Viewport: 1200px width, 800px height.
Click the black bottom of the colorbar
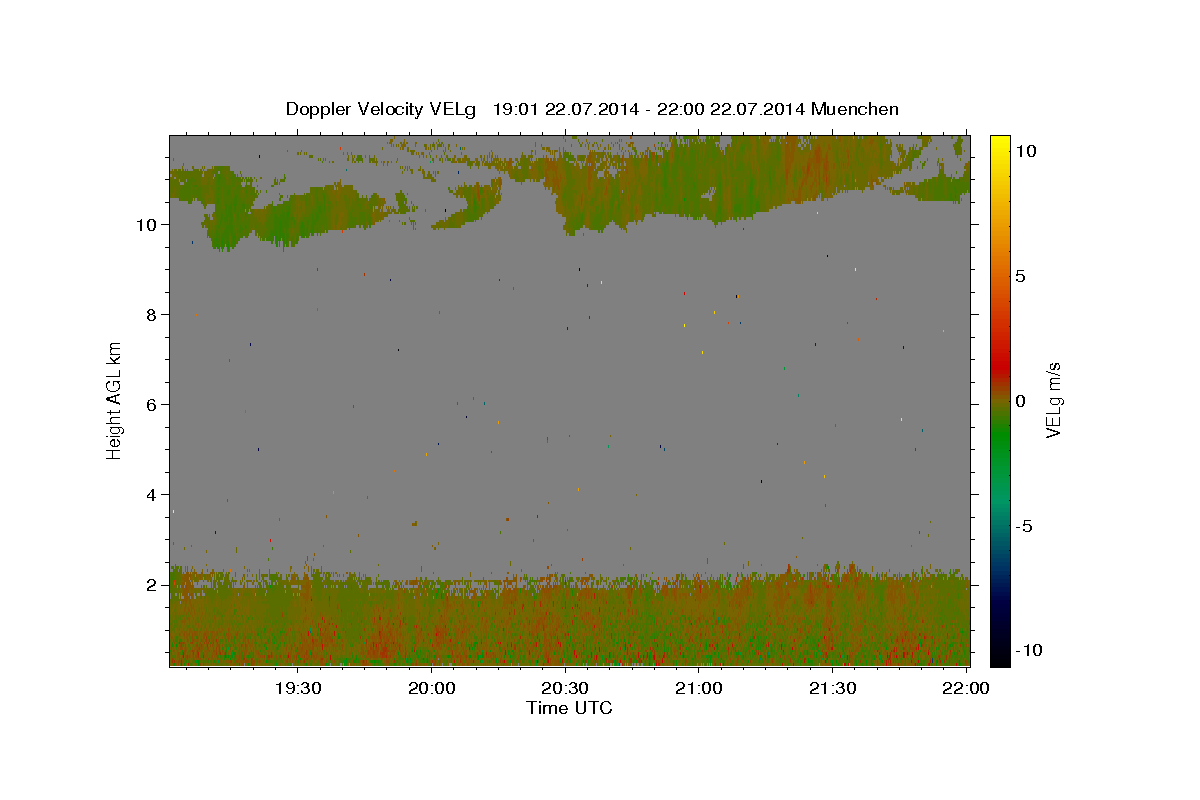[999, 655]
